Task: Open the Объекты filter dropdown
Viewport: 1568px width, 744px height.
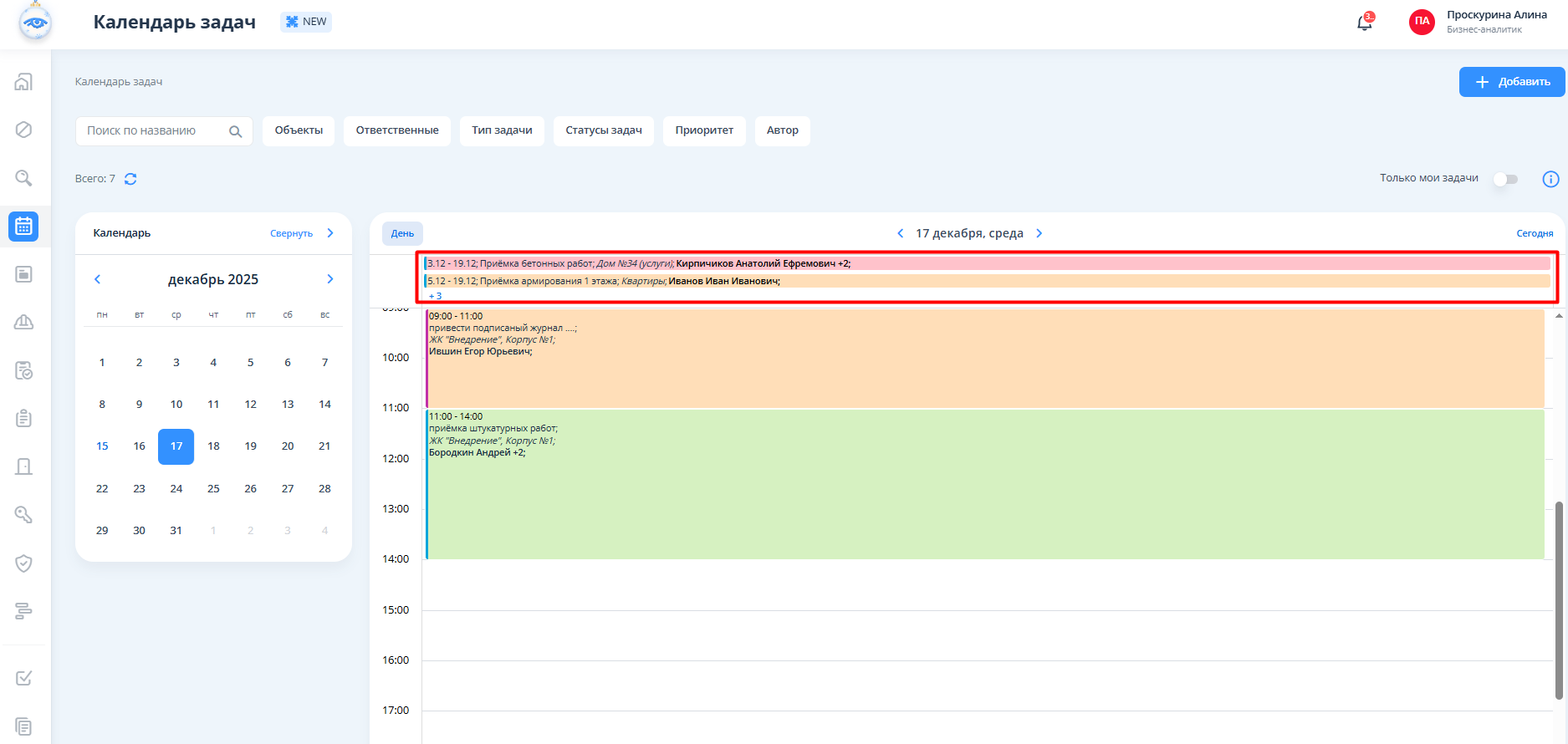Action: tap(299, 130)
